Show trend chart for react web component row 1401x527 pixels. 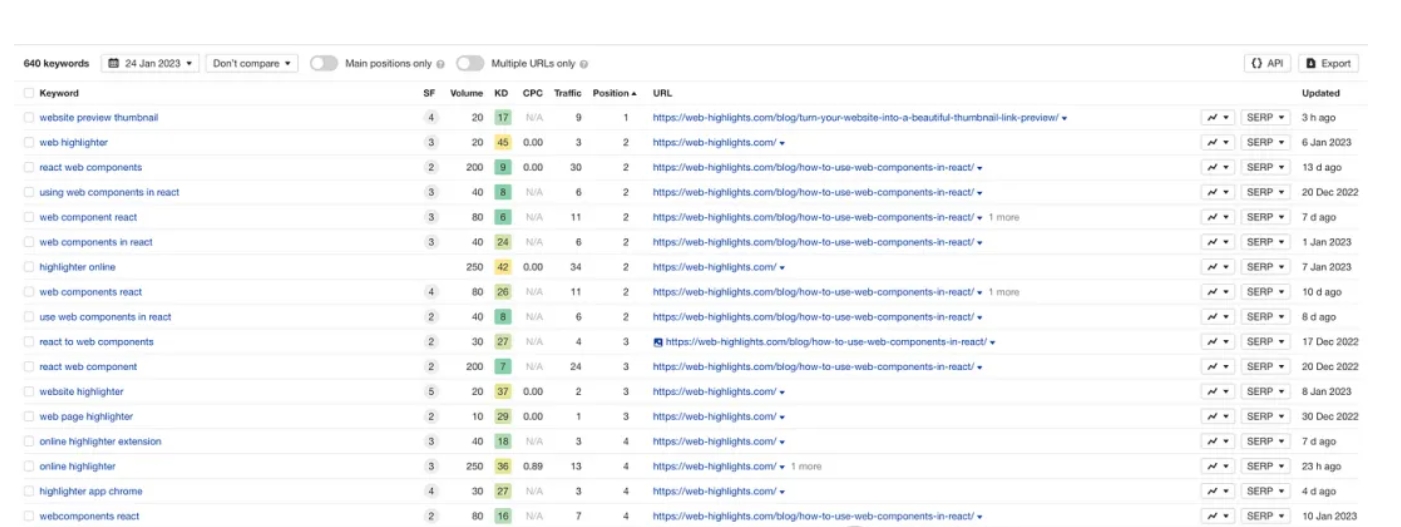1217,367
